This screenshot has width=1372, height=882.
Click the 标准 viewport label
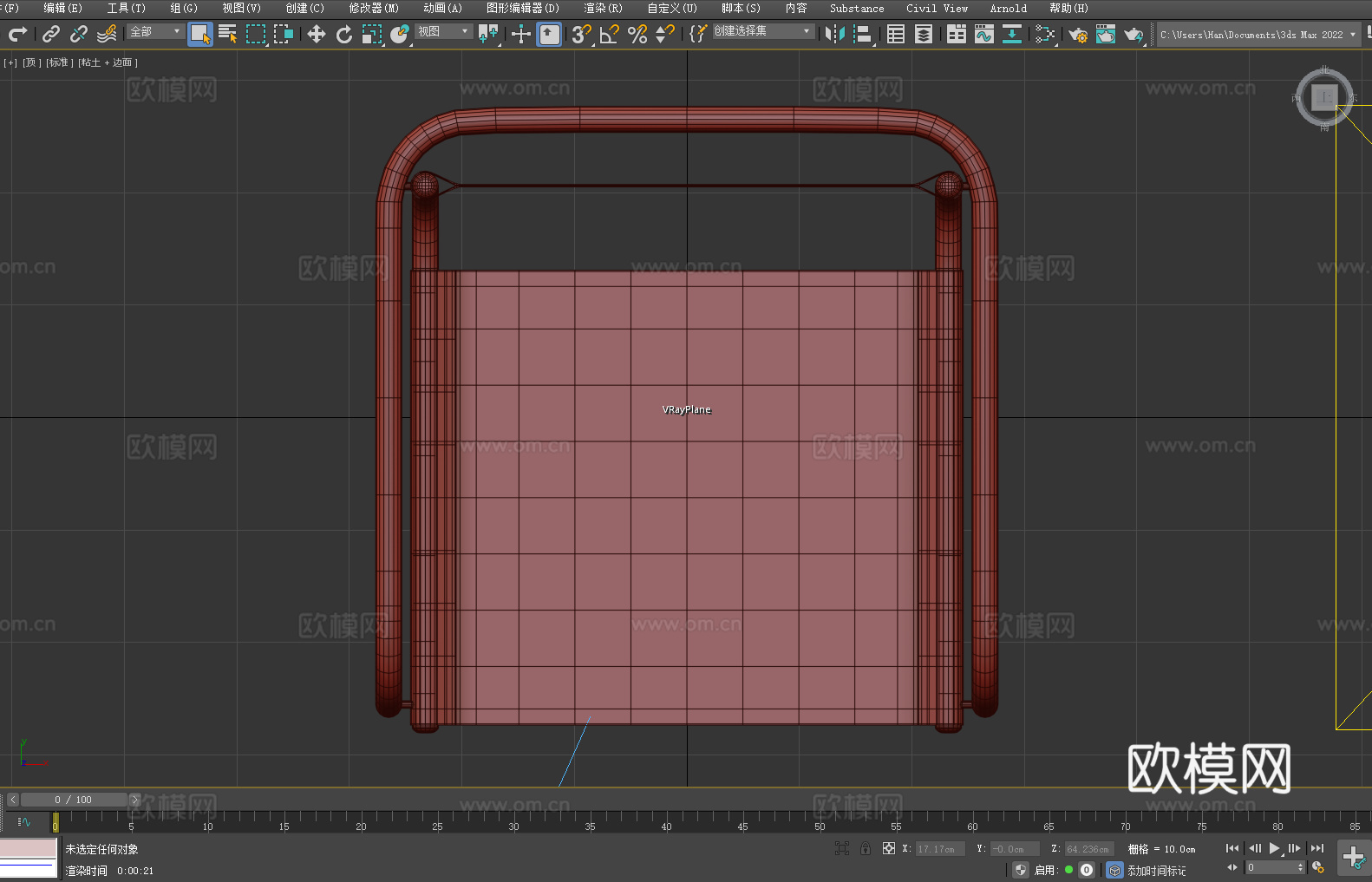click(60, 62)
